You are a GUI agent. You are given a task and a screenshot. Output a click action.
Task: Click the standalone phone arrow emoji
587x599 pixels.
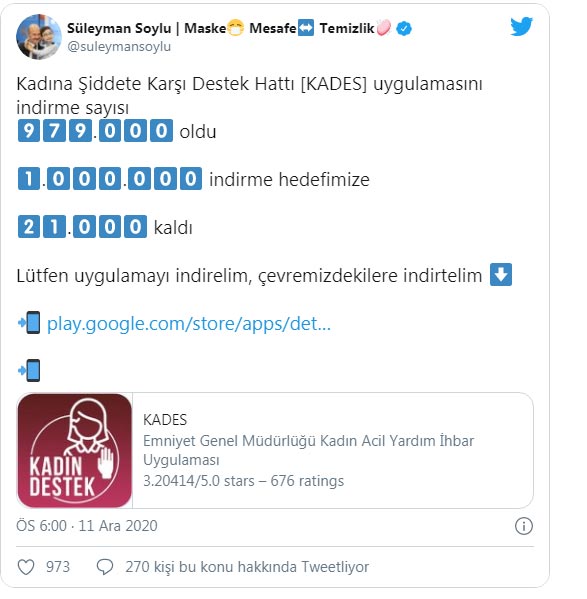pyautogui.click(x=29, y=370)
